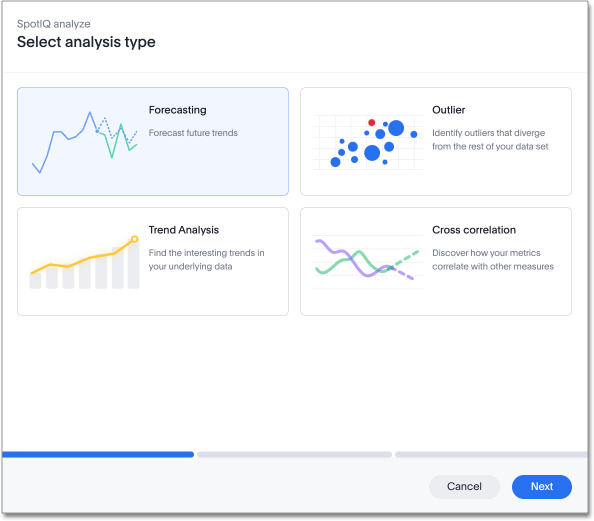Click the Forecasting title text
The height and width of the screenshot is (521, 594).
point(178,110)
